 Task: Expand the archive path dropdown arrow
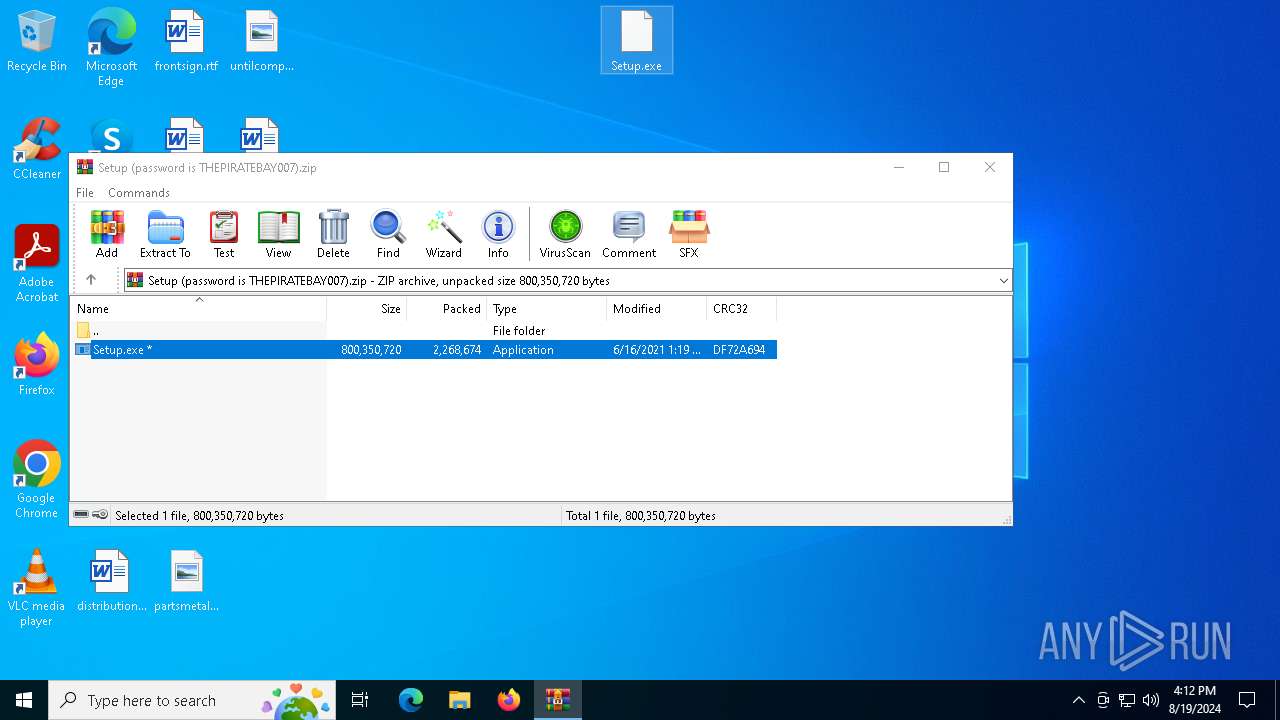coord(1004,281)
